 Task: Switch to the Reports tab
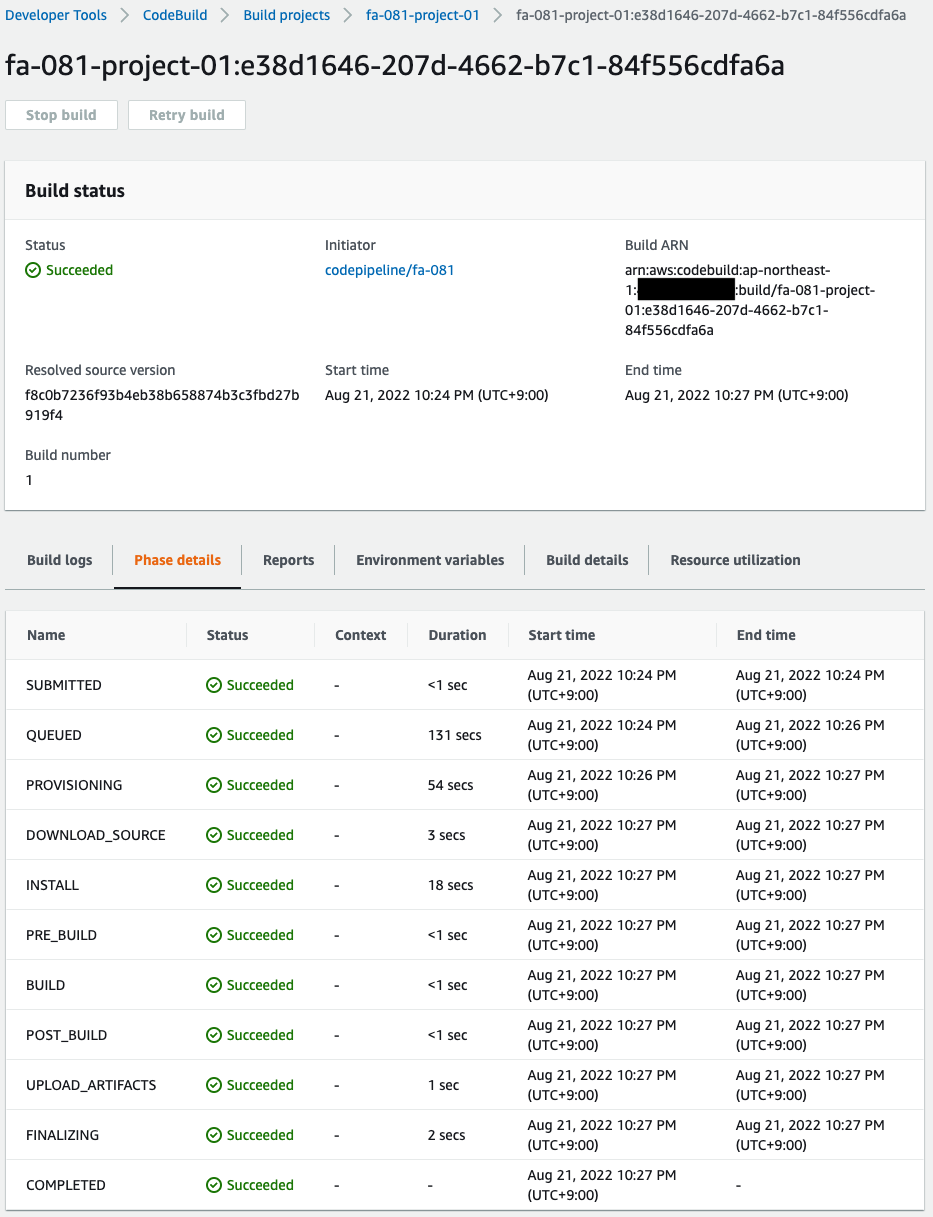click(288, 560)
